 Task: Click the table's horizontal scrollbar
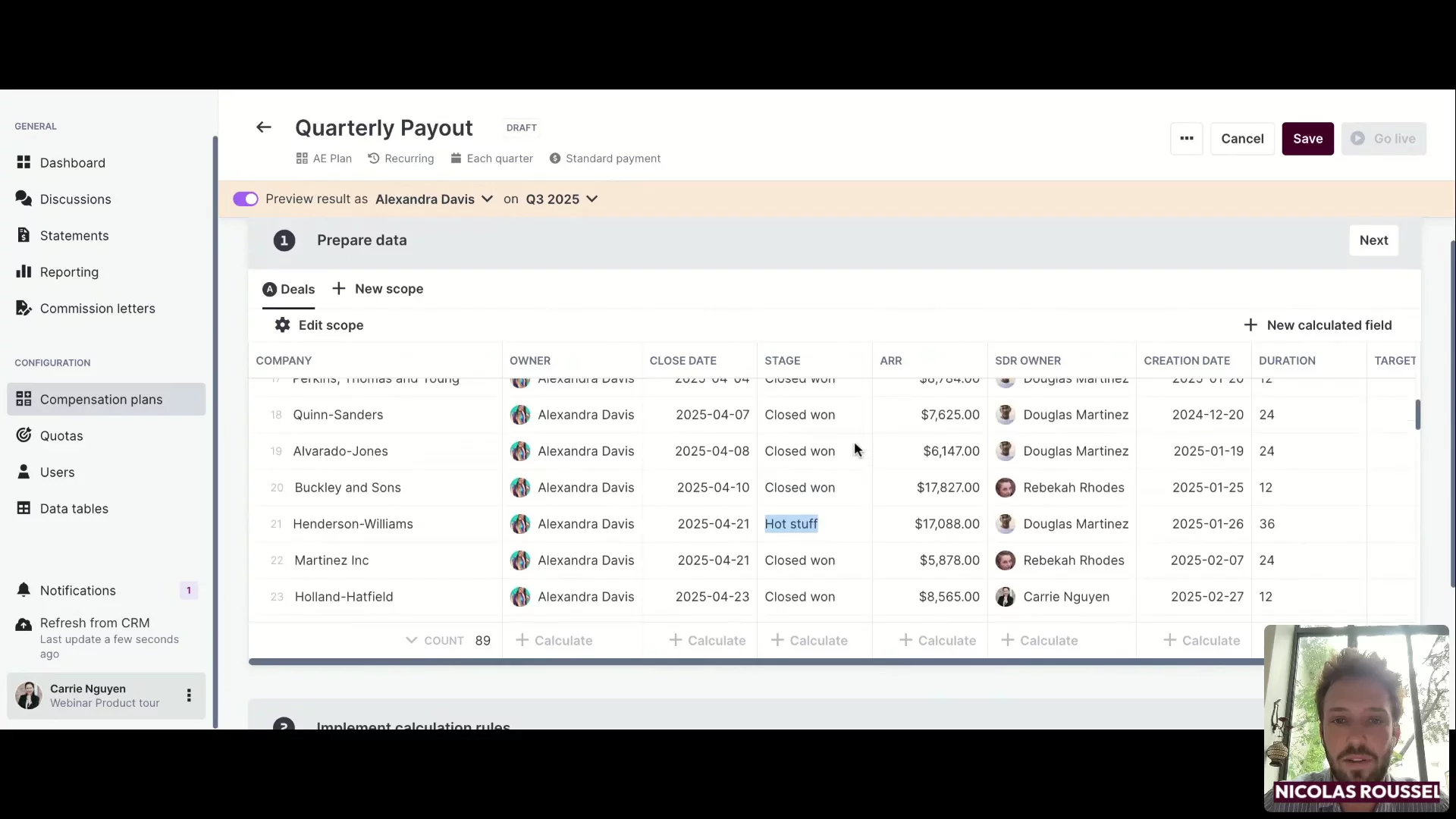click(756, 662)
